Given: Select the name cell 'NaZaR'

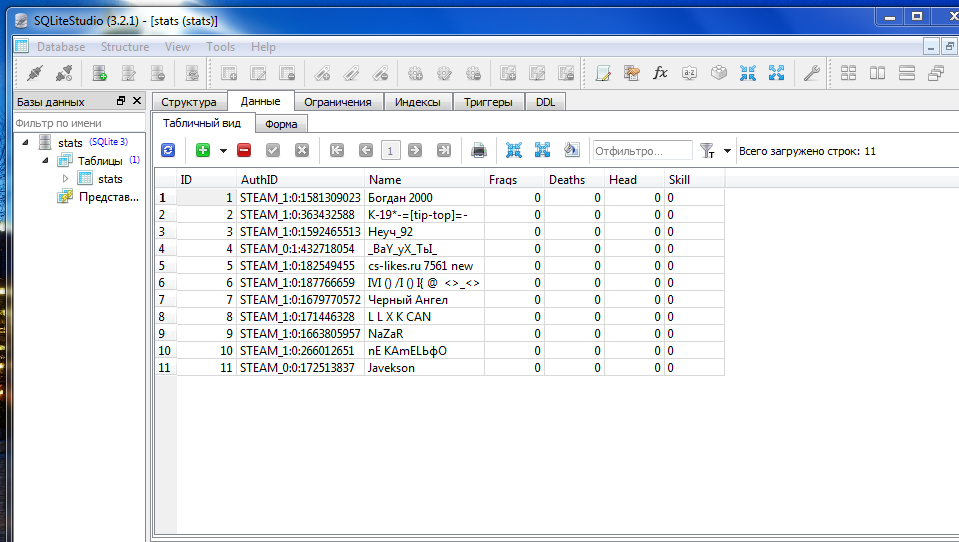Looking at the screenshot, I should [424, 333].
